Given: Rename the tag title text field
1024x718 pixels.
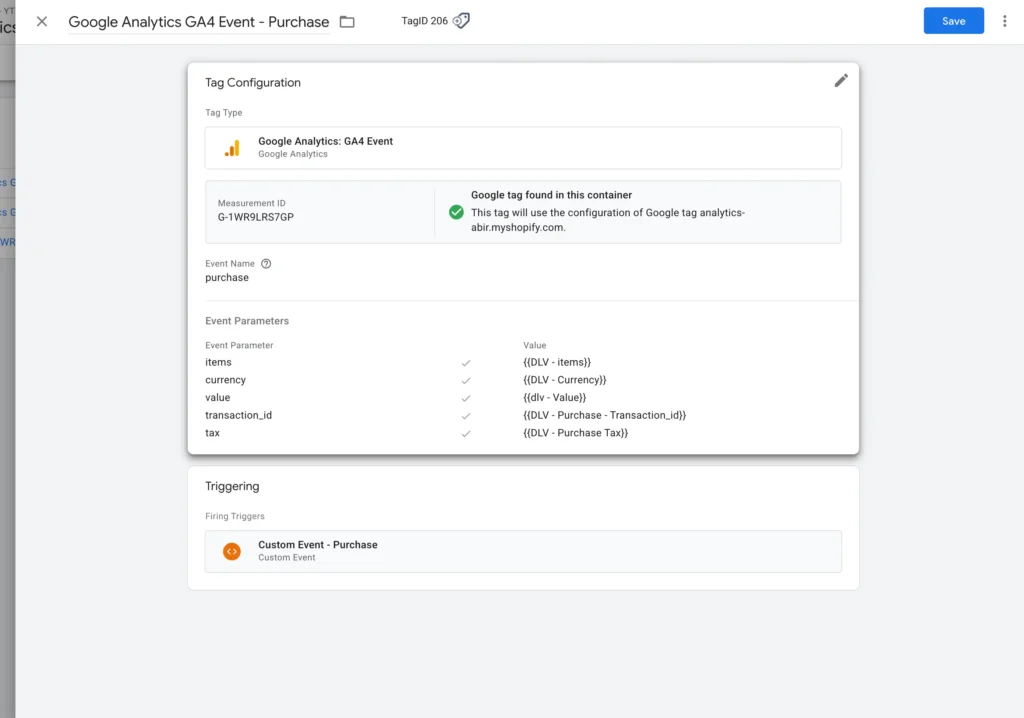Looking at the screenshot, I should point(197,20).
